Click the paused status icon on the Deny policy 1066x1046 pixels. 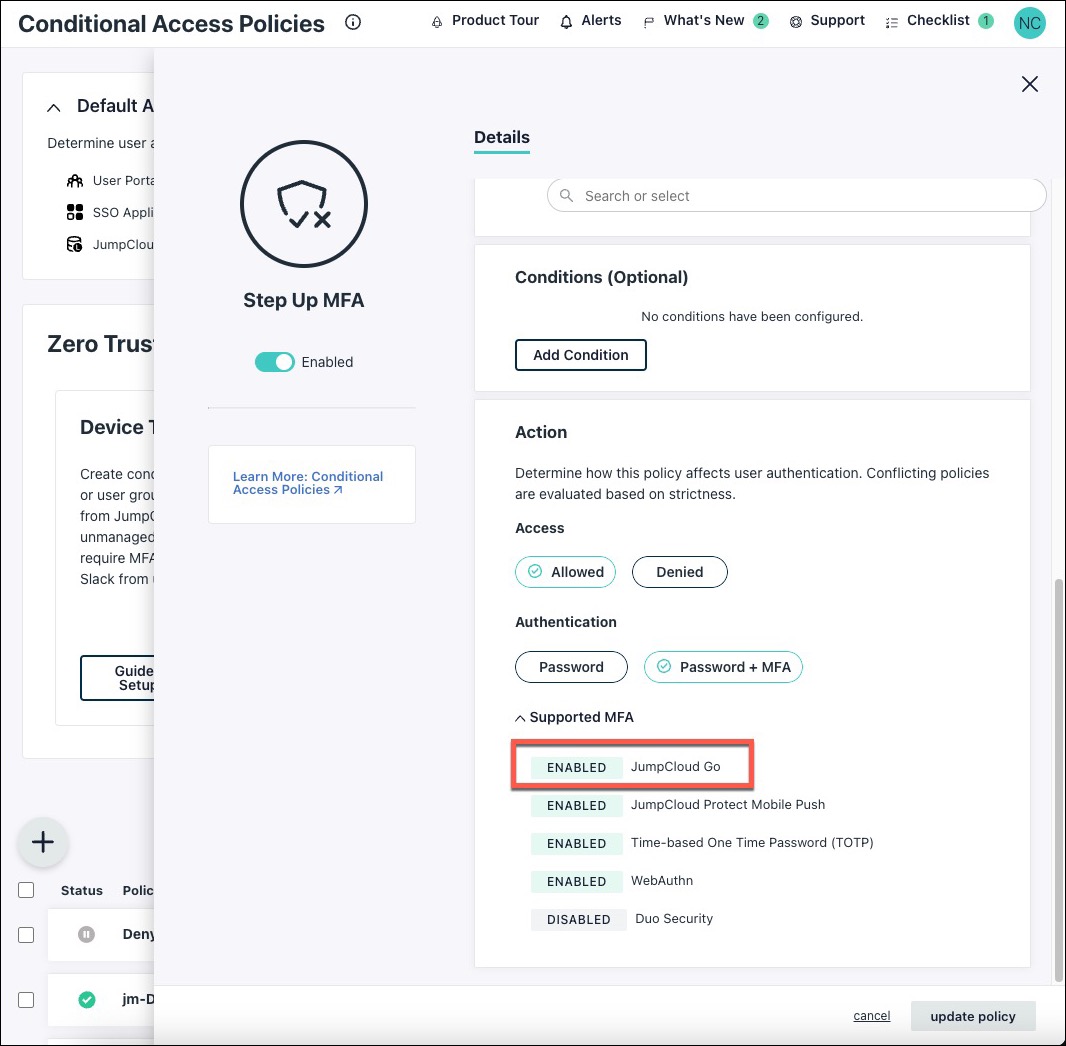point(88,933)
